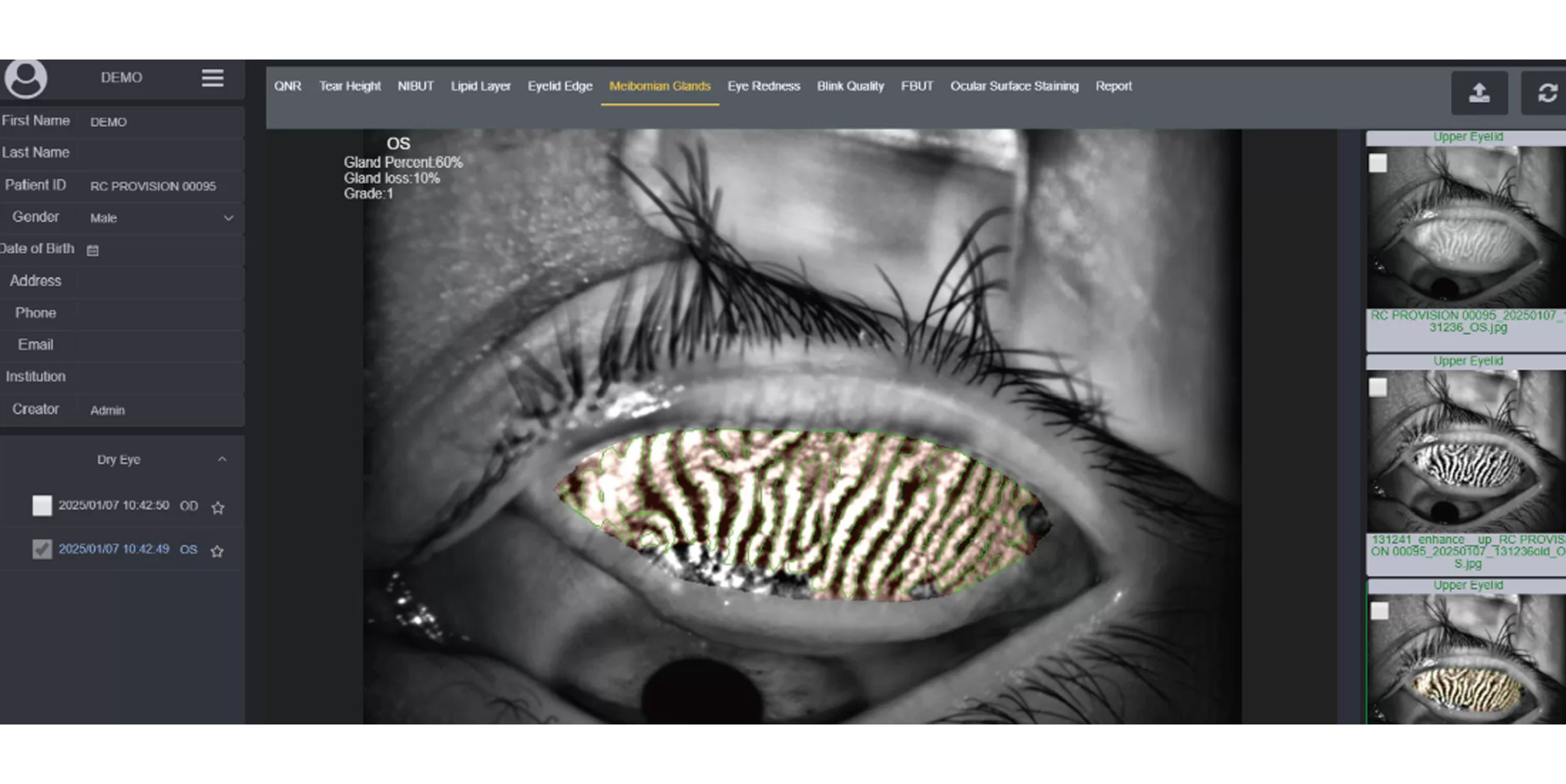The image size is (1566, 784).
Task: Click the user profile avatar icon
Action: click(x=26, y=78)
